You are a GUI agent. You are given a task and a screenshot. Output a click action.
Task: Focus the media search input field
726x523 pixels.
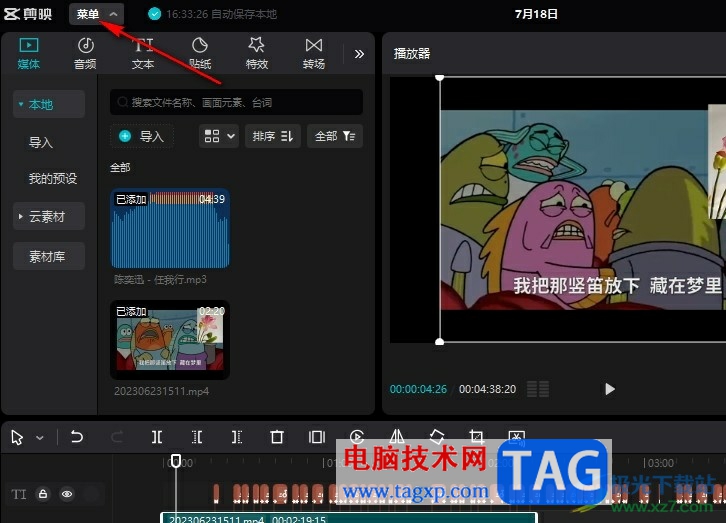coord(236,102)
